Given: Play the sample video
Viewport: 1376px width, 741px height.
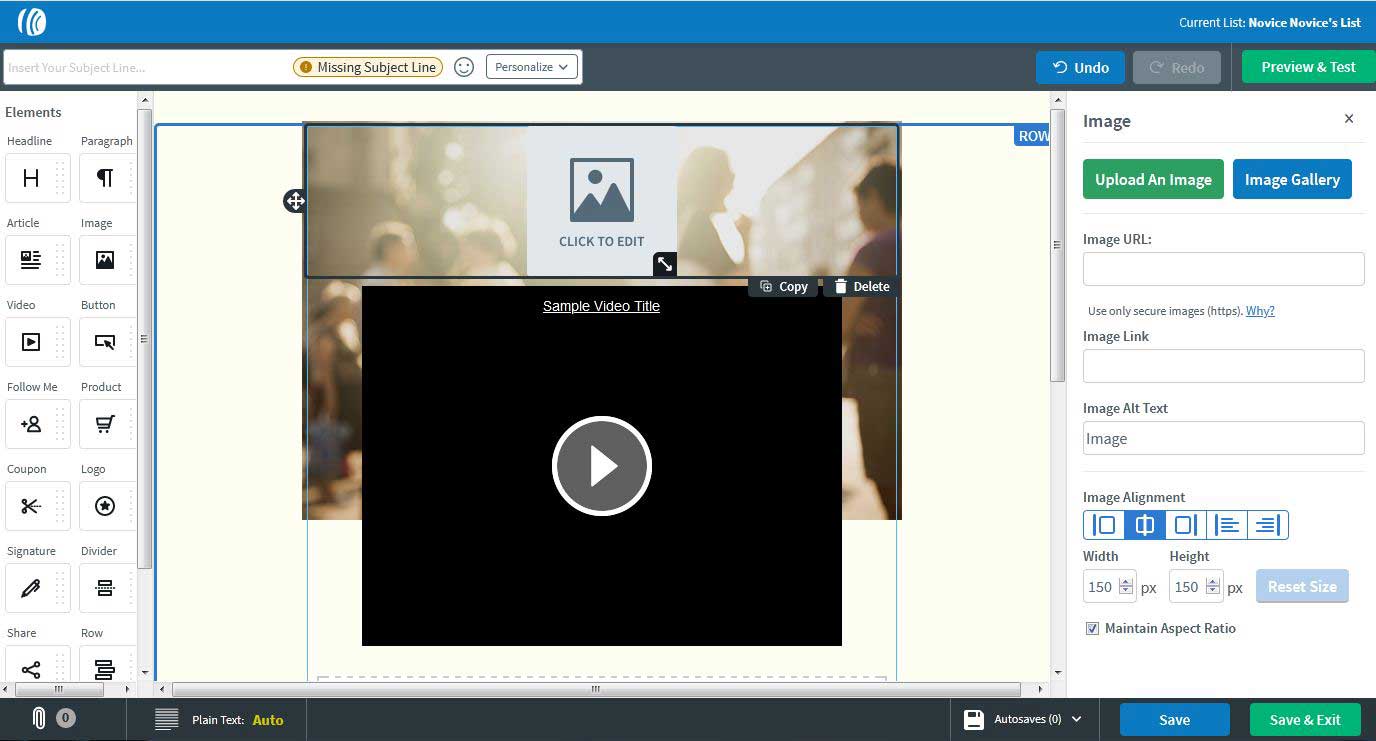Looking at the screenshot, I should [602, 466].
